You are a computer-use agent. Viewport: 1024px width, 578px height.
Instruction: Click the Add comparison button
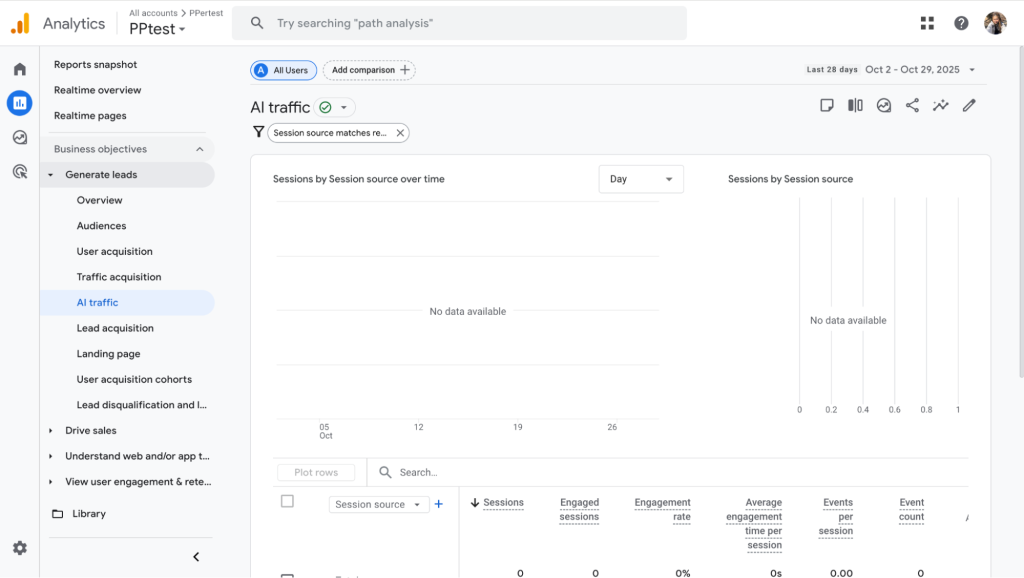369,70
